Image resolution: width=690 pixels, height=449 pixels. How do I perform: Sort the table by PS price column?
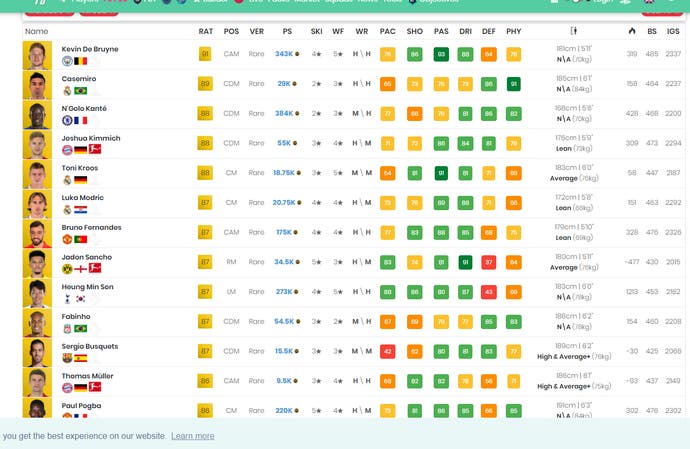tap(287, 31)
